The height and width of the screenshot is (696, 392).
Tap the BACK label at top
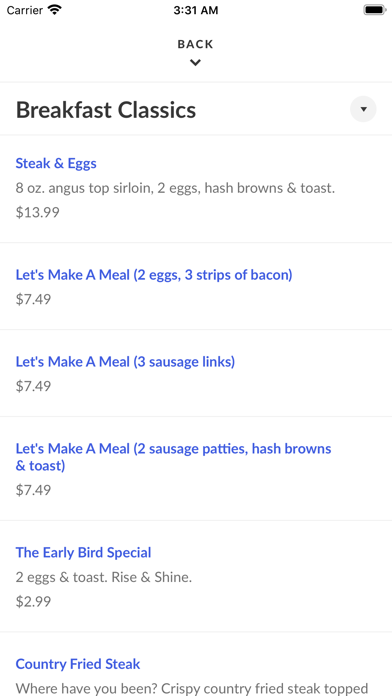click(x=195, y=44)
